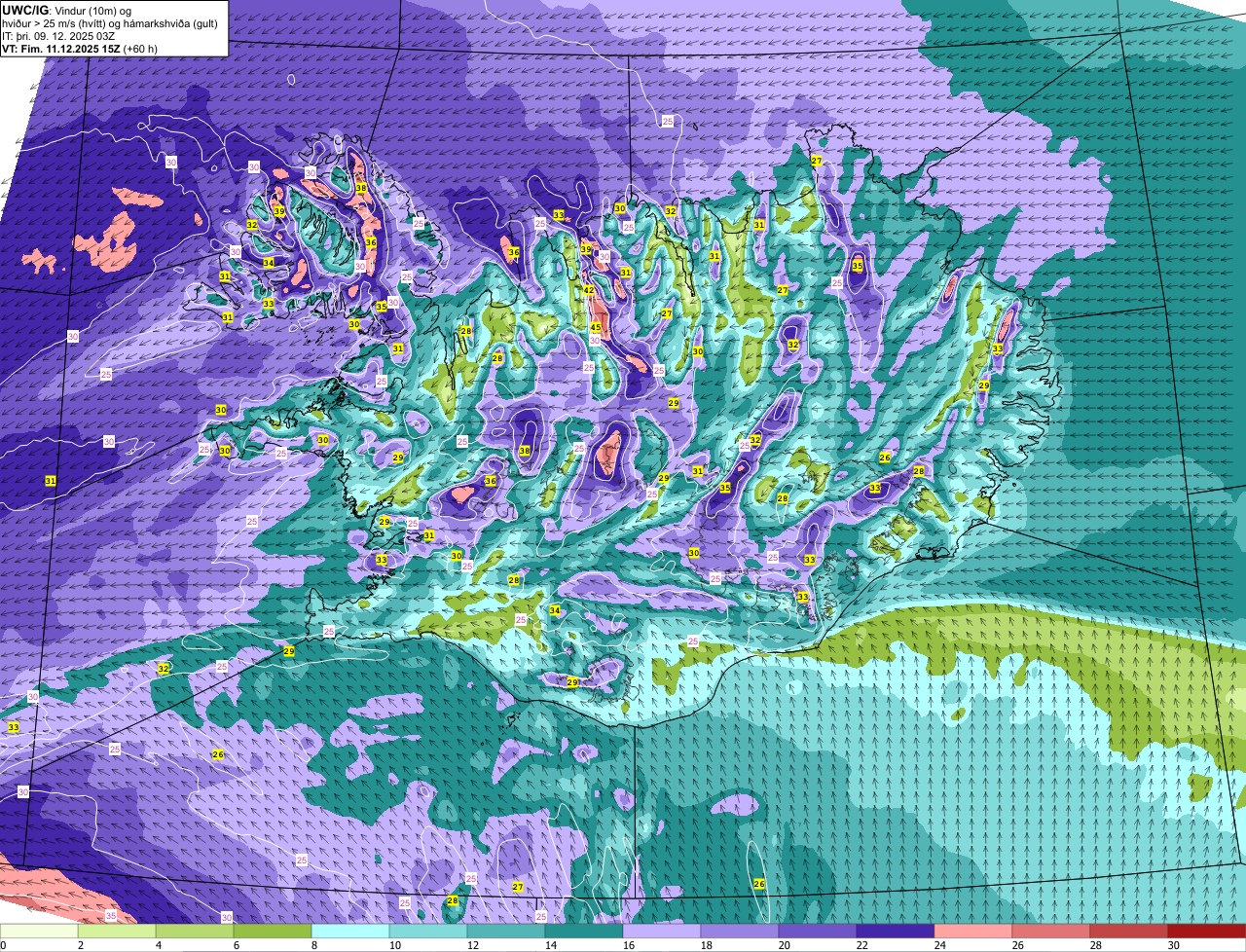Click the legend scale number 2

[80, 945]
